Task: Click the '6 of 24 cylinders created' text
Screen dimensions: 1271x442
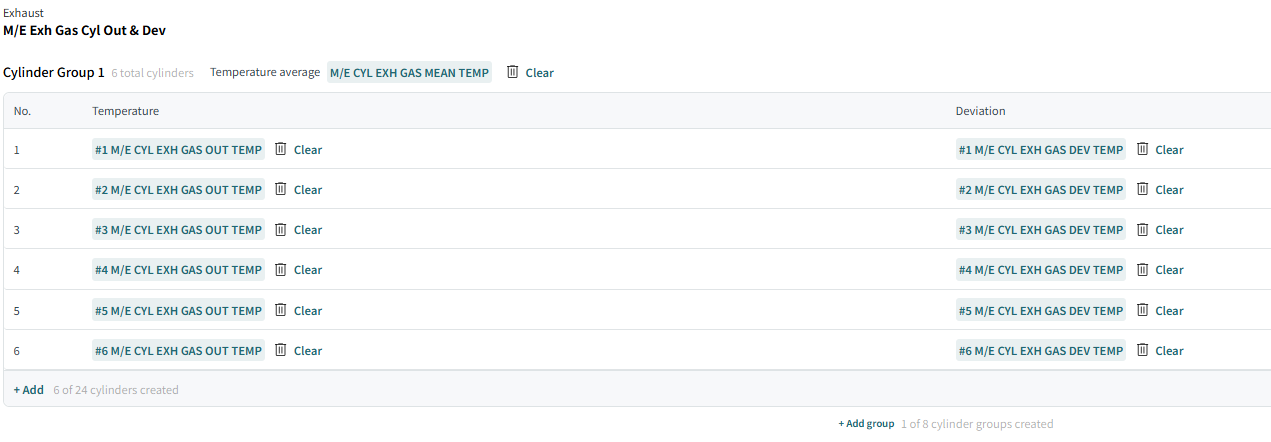Action: pos(116,390)
